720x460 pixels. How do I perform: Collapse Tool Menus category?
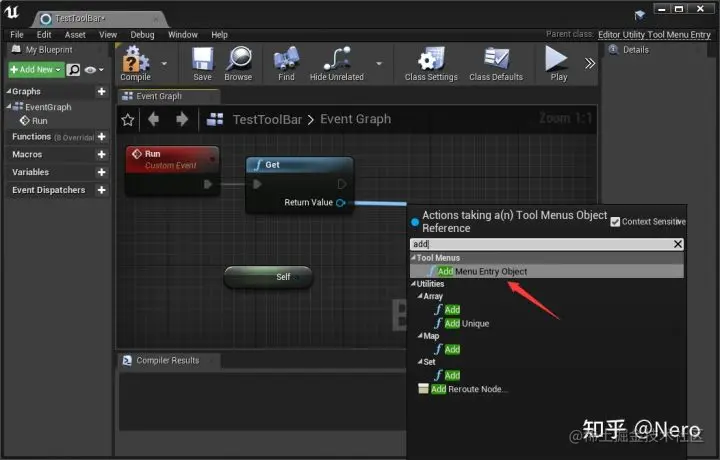[x=413, y=258]
